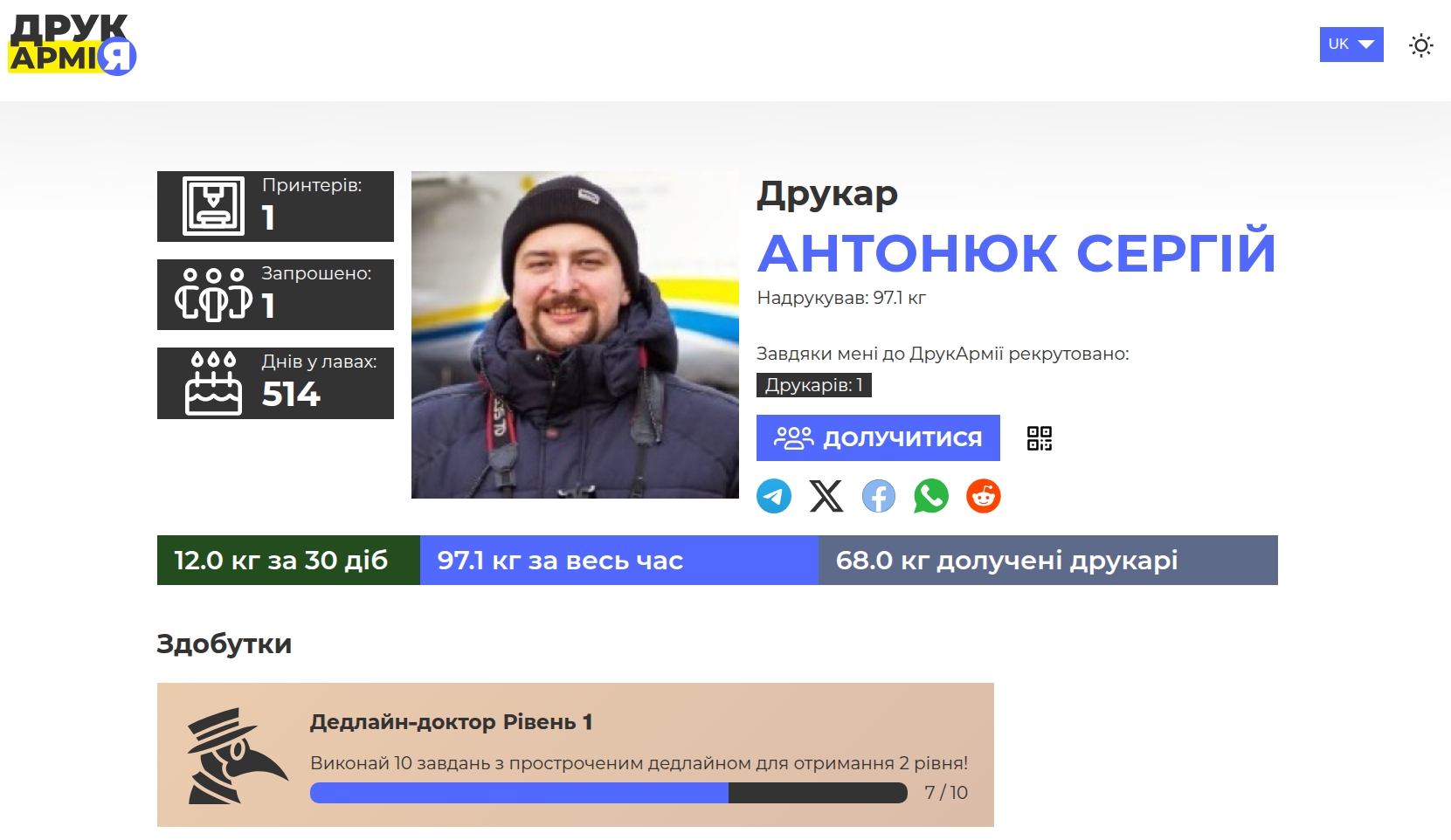Viewport: 1451px width, 840px height.
Task: Click the plague doctor achievement icon
Action: point(237,756)
